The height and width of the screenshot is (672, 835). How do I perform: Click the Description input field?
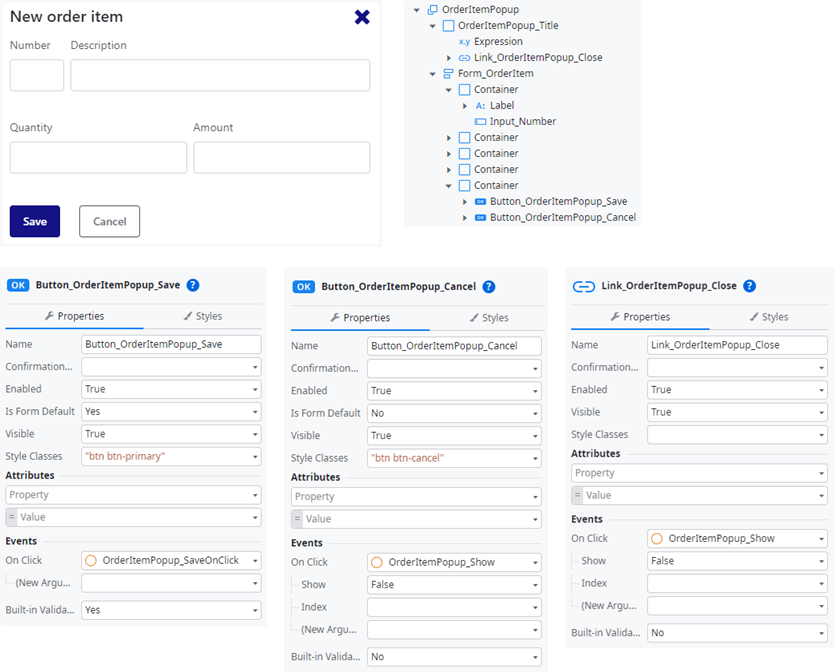(x=220, y=76)
